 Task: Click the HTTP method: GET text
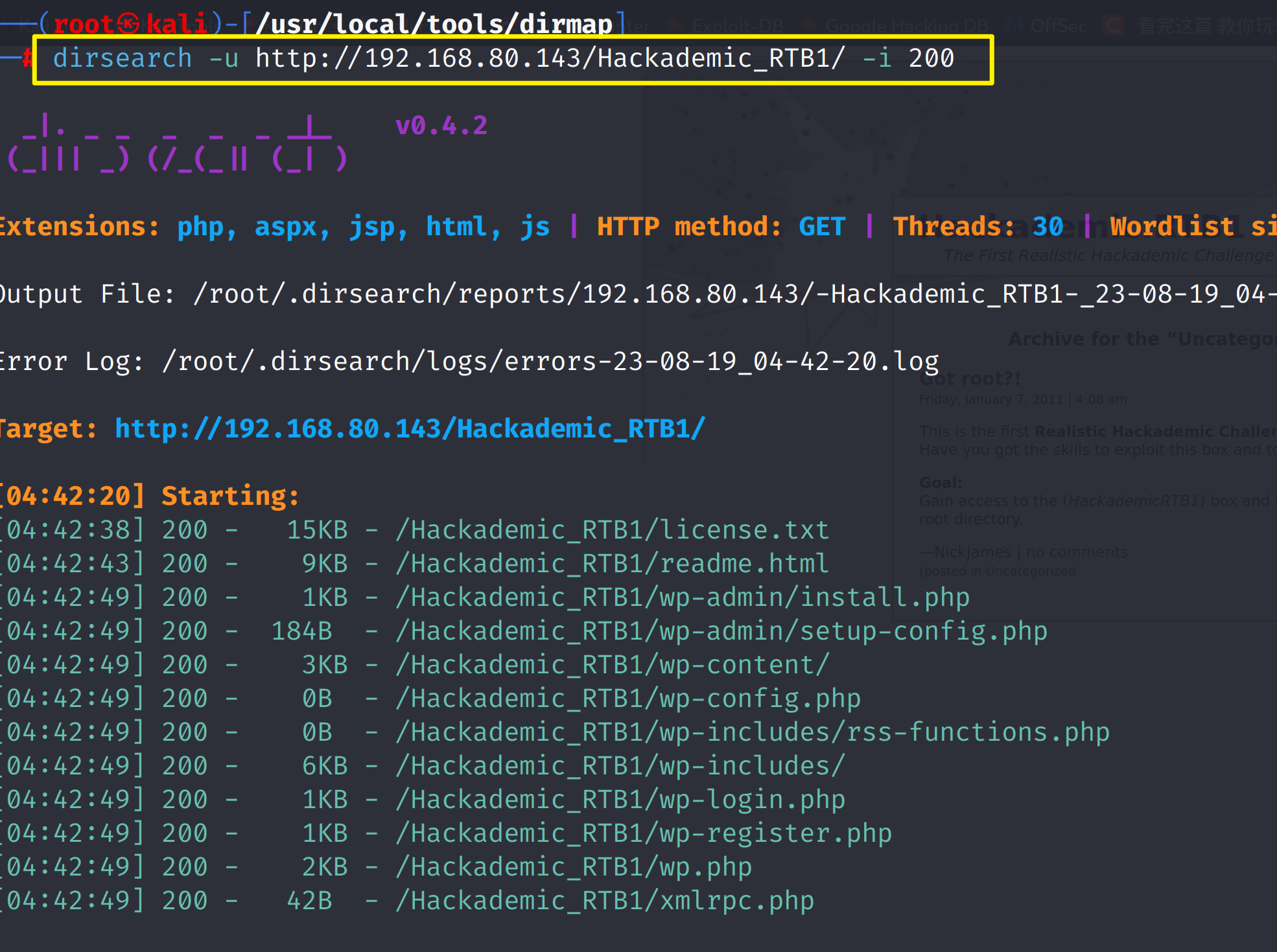pyautogui.click(x=721, y=227)
